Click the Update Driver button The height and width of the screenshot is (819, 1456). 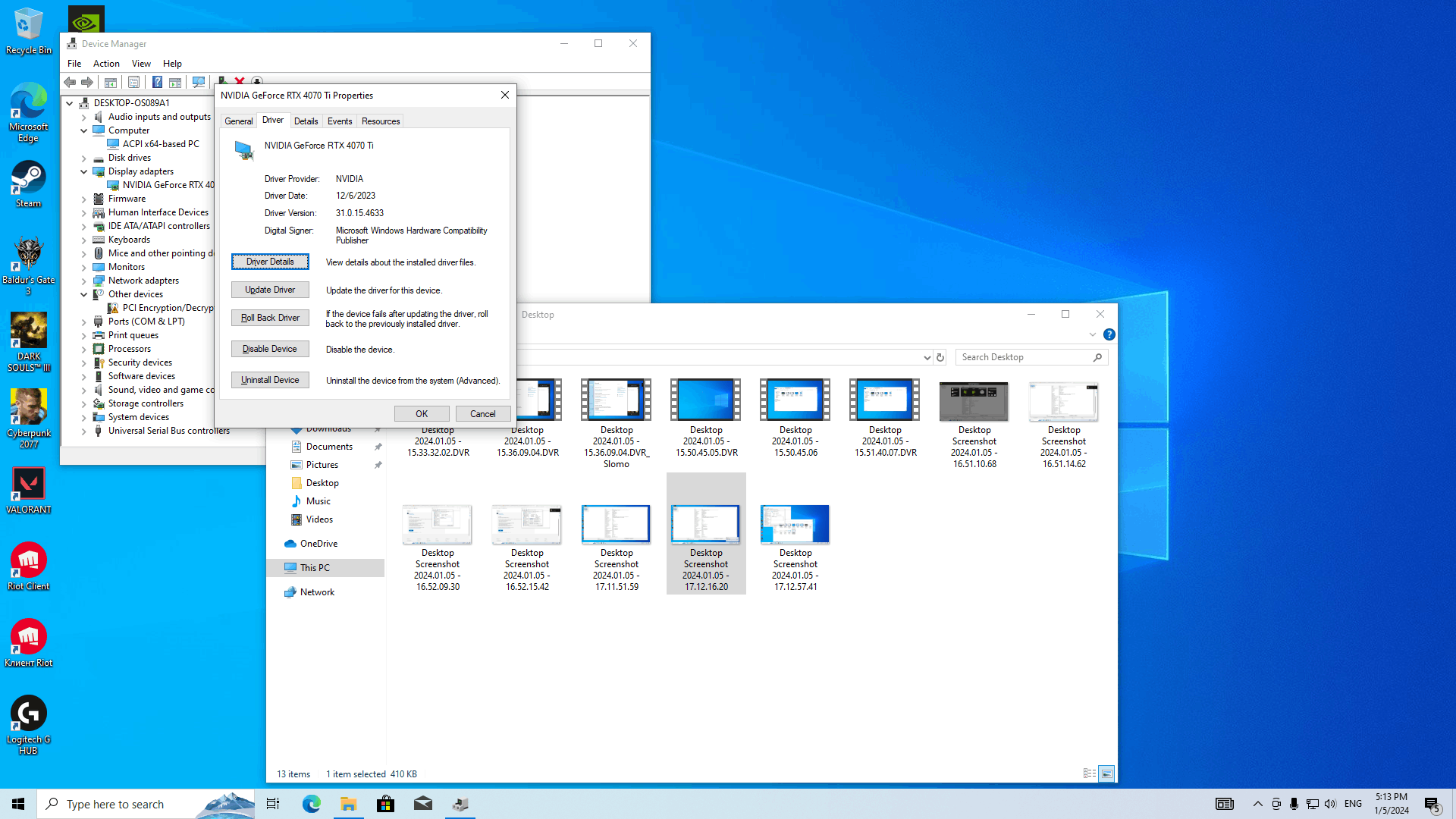click(x=270, y=290)
